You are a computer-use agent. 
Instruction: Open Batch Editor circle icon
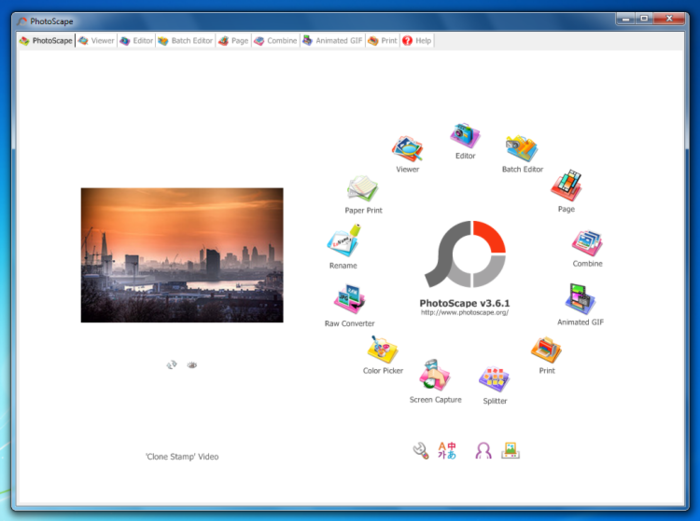pyautogui.click(x=522, y=148)
